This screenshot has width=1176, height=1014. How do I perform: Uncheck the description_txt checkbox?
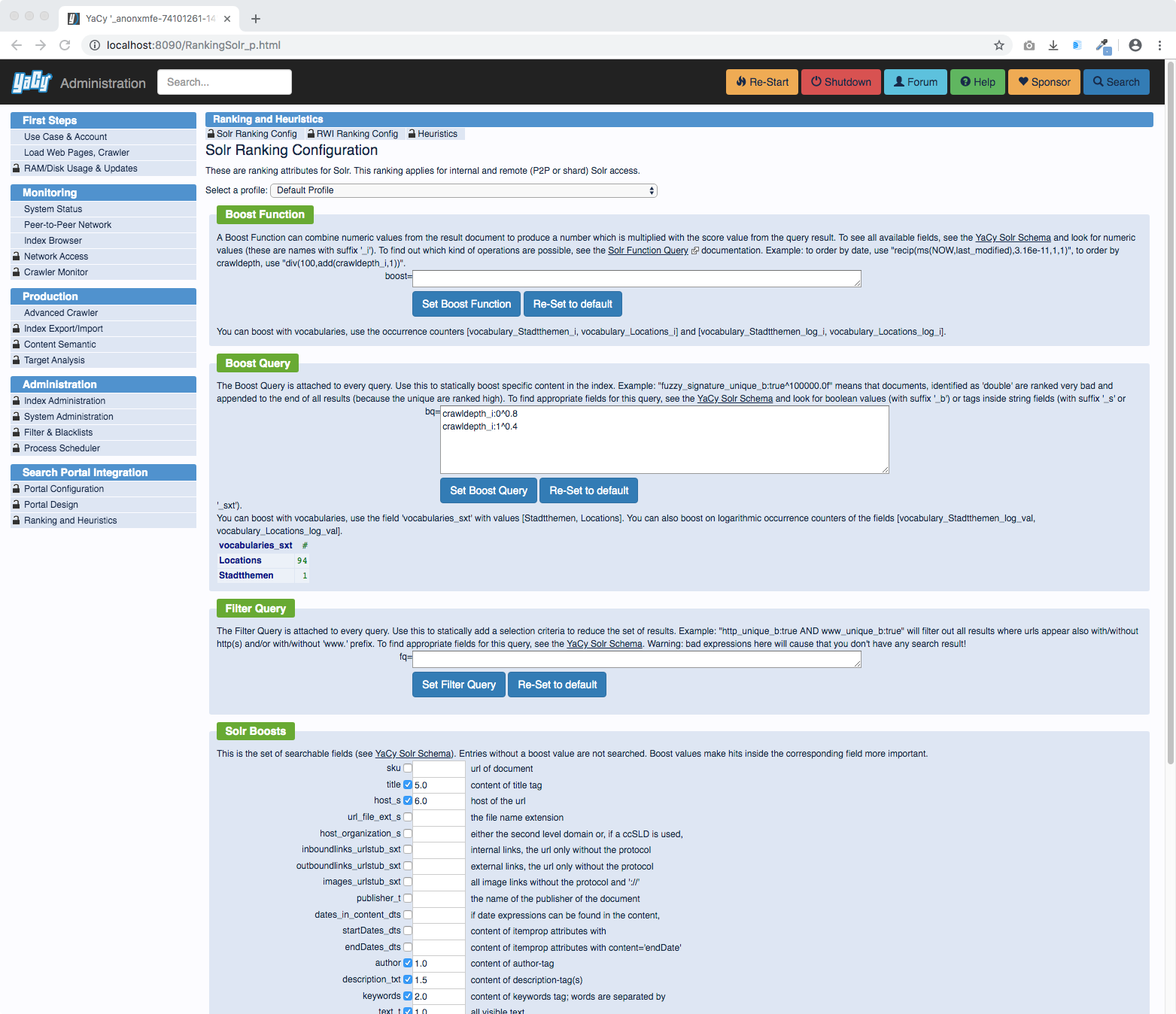pyautogui.click(x=408, y=979)
